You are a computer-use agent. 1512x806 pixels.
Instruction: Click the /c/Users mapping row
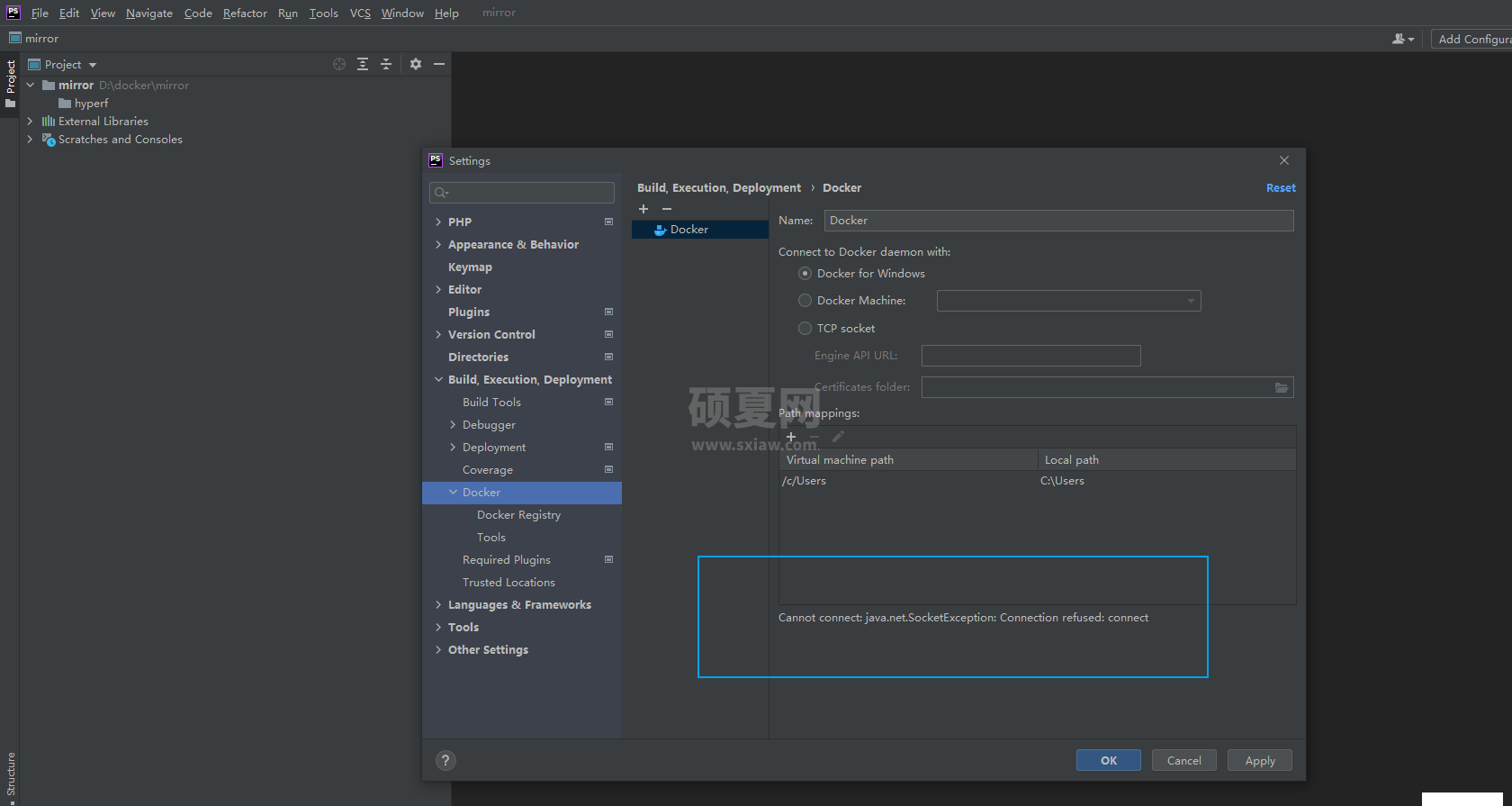(x=1037, y=481)
